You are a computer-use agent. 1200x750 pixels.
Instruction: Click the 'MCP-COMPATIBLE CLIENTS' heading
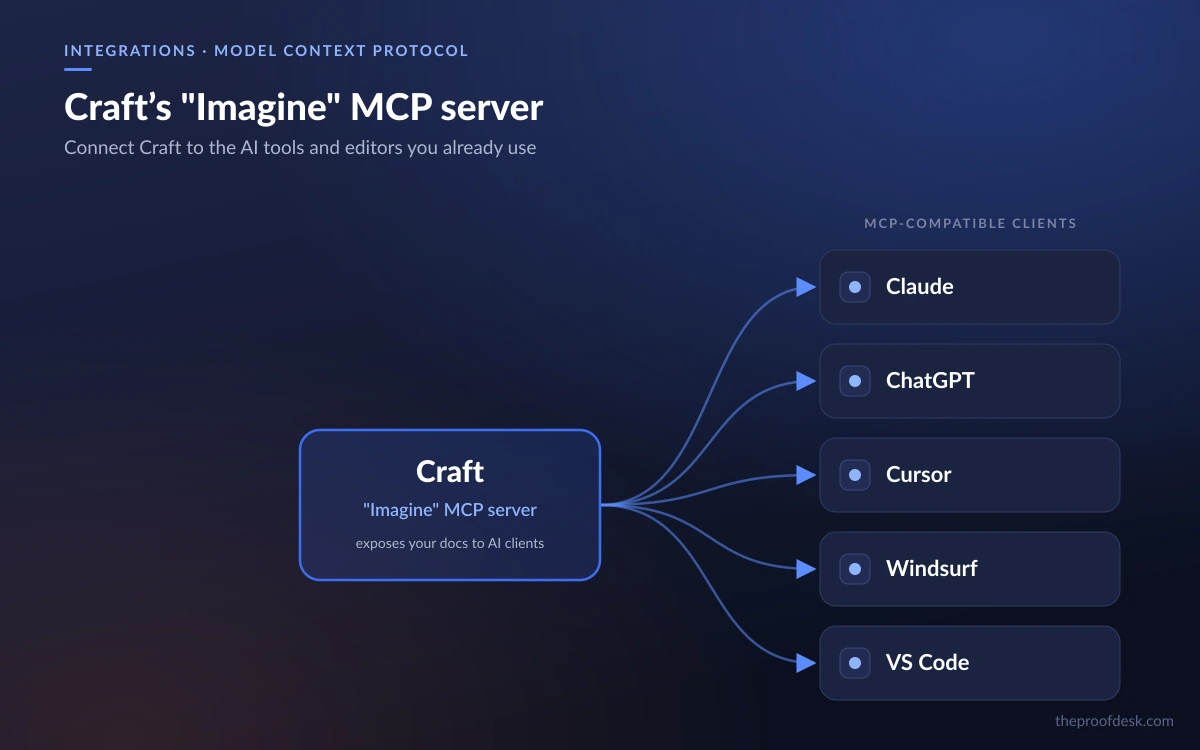coord(970,223)
